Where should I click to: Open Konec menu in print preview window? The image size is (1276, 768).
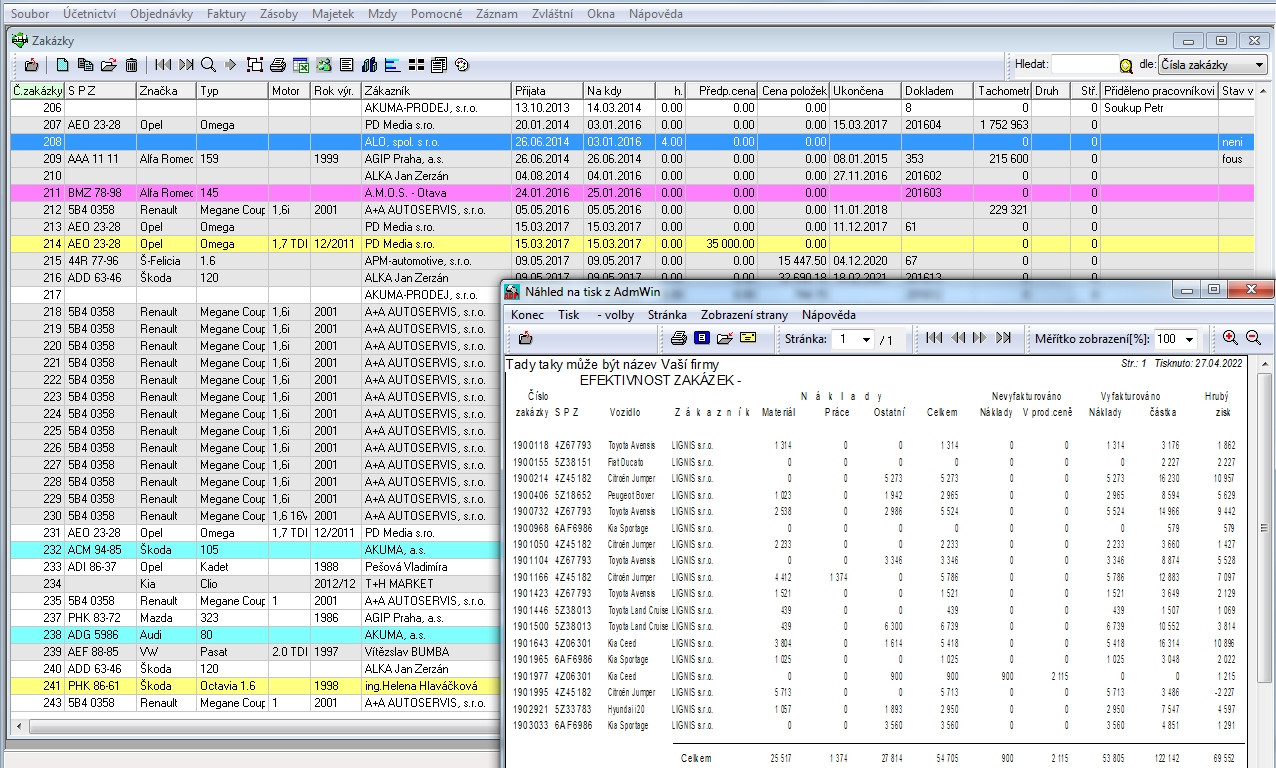point(527,315)
